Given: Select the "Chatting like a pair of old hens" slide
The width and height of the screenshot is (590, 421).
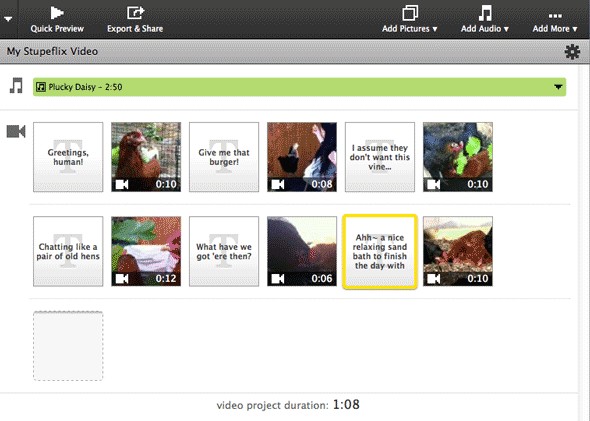Looking at the screenshot, I should pos(68,251).
